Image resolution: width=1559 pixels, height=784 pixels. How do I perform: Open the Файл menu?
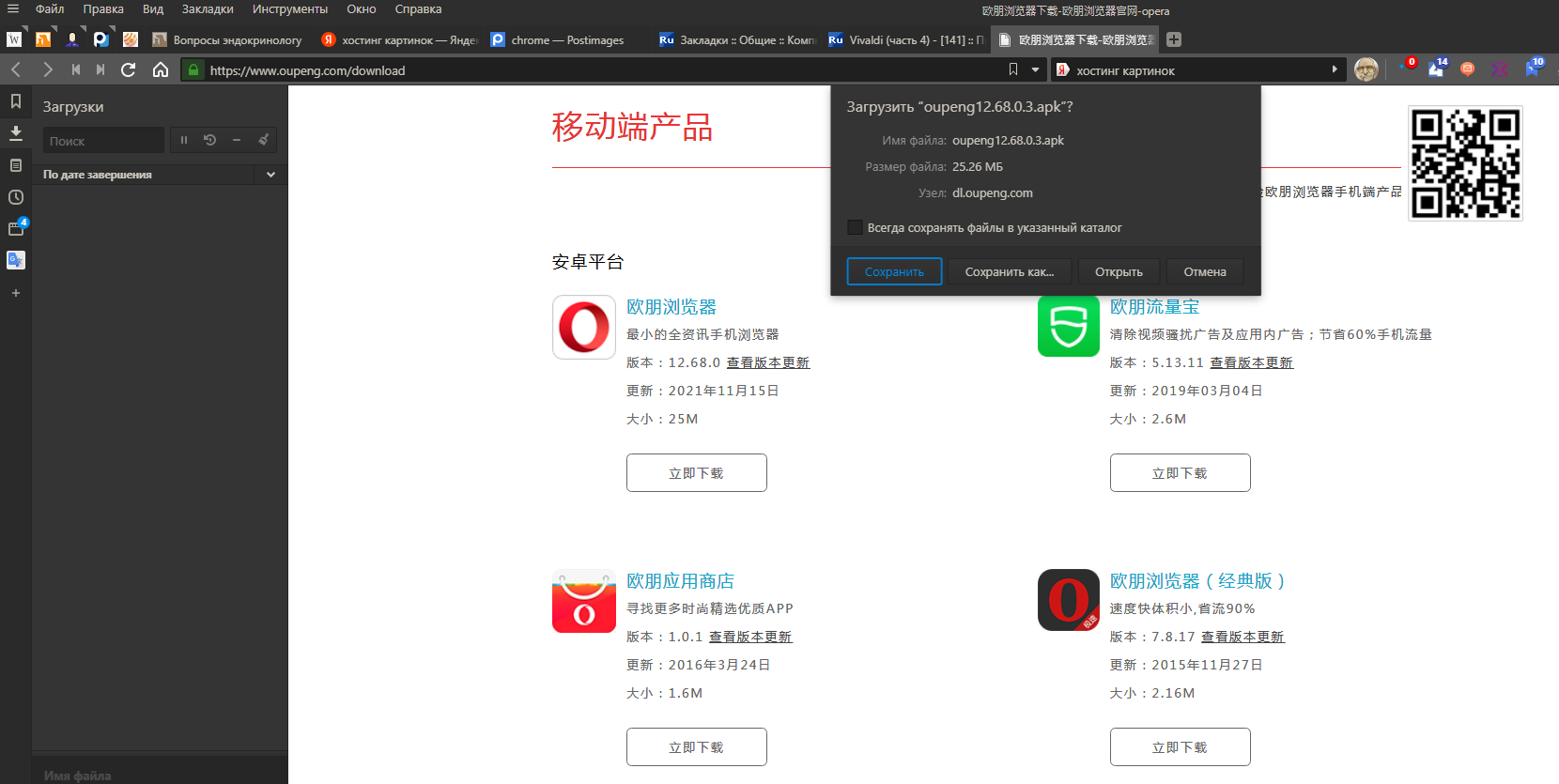click(50, 9)
